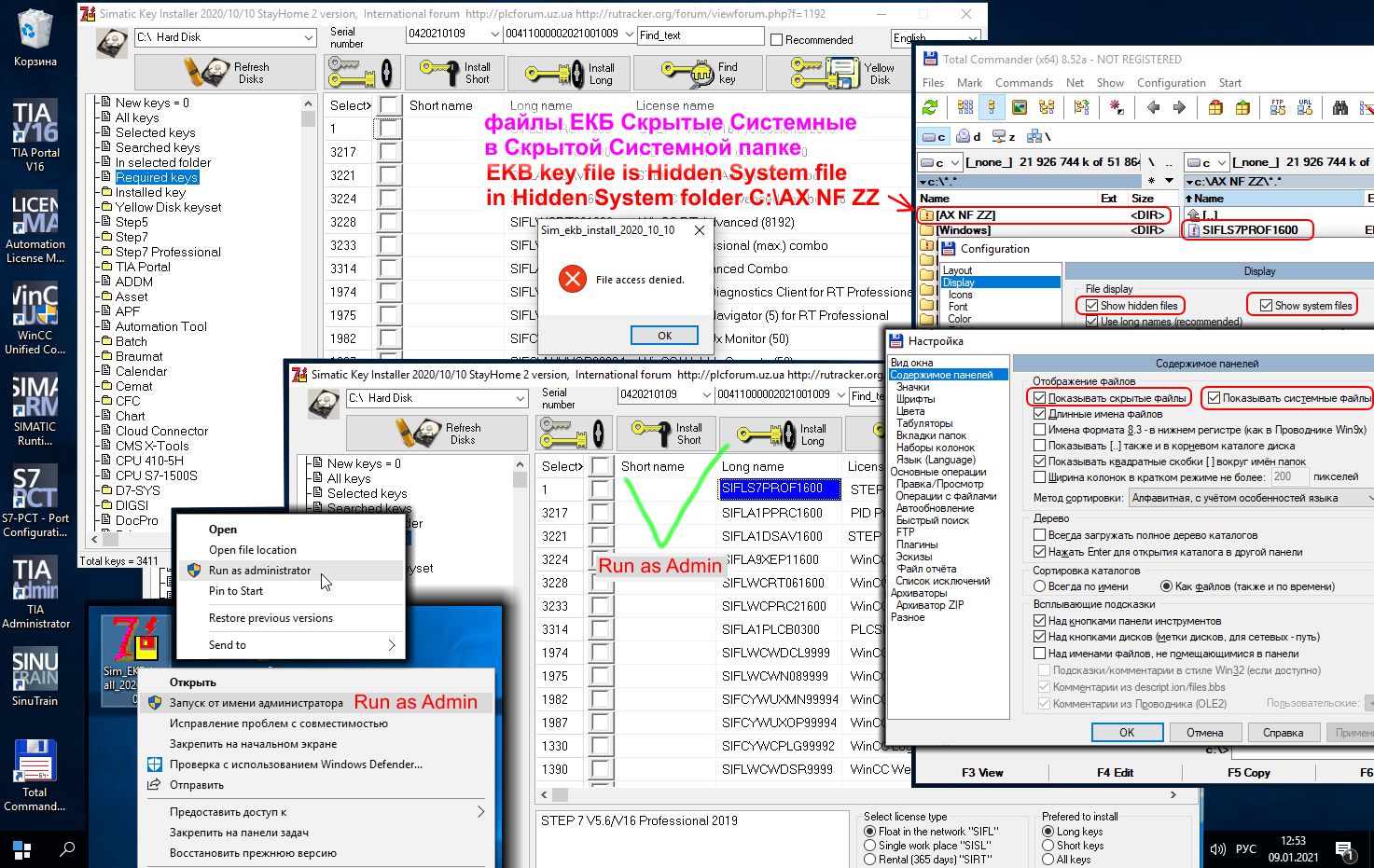Image resolution: width=1374 pixels, height=868 pixels.
Task: Click OK in the 'File access denied' dialog
Action: pos(664,336)
